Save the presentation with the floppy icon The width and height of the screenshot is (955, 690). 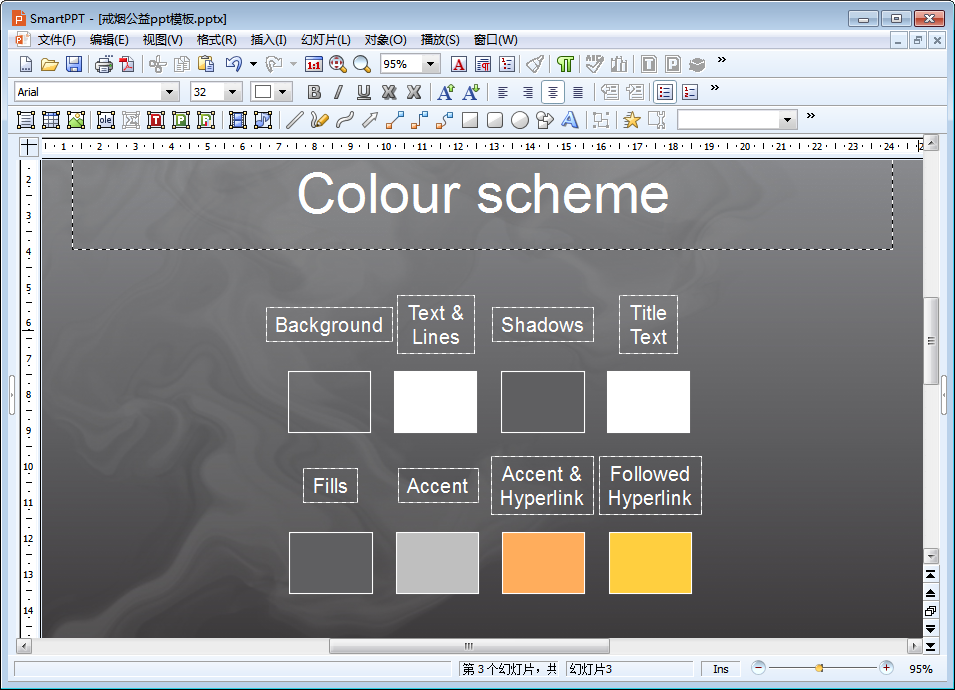(74, 64)
